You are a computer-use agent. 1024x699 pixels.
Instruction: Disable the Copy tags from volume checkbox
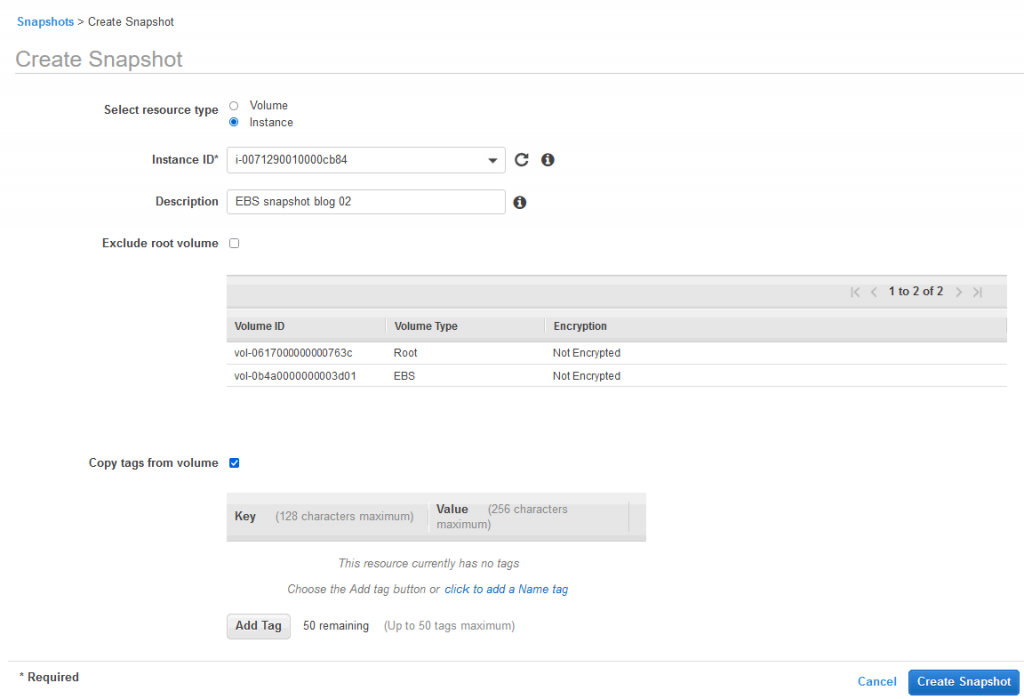coord(234,462)
